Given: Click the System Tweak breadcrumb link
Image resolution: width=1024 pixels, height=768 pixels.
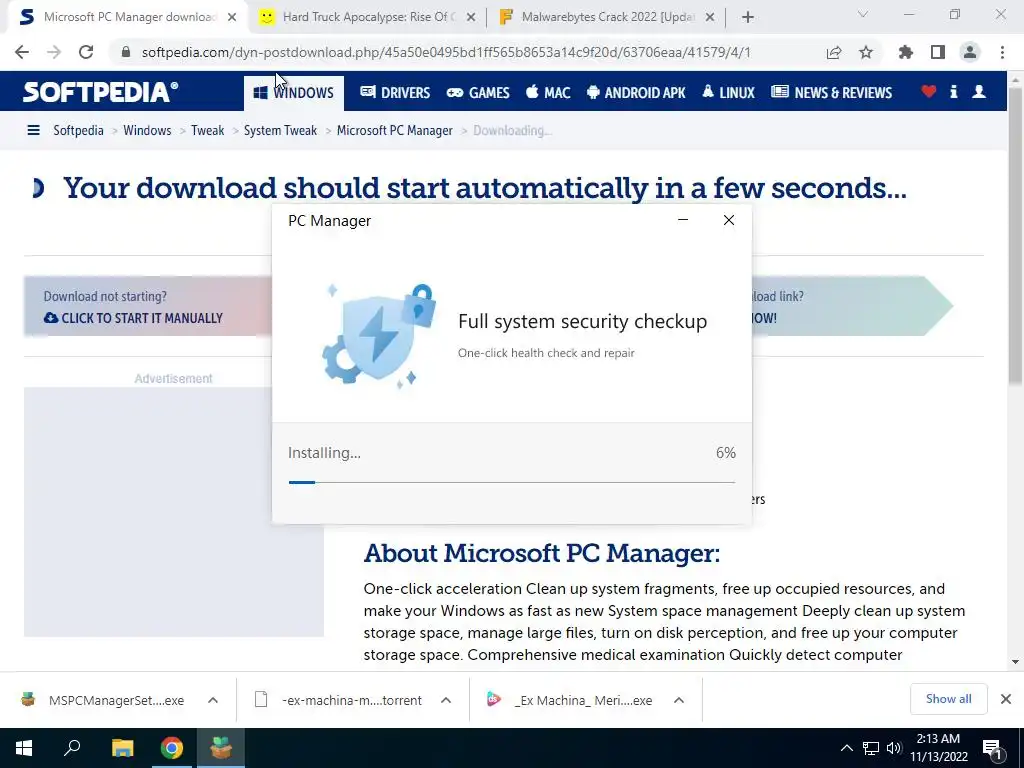Looking at the screenshot, I should [280, 131].
